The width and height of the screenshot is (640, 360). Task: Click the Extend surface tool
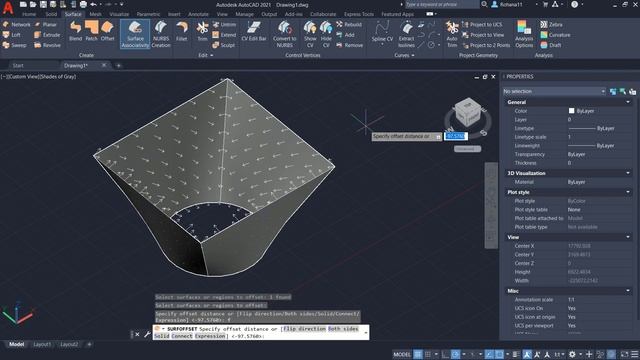click(x=224, y=35)
